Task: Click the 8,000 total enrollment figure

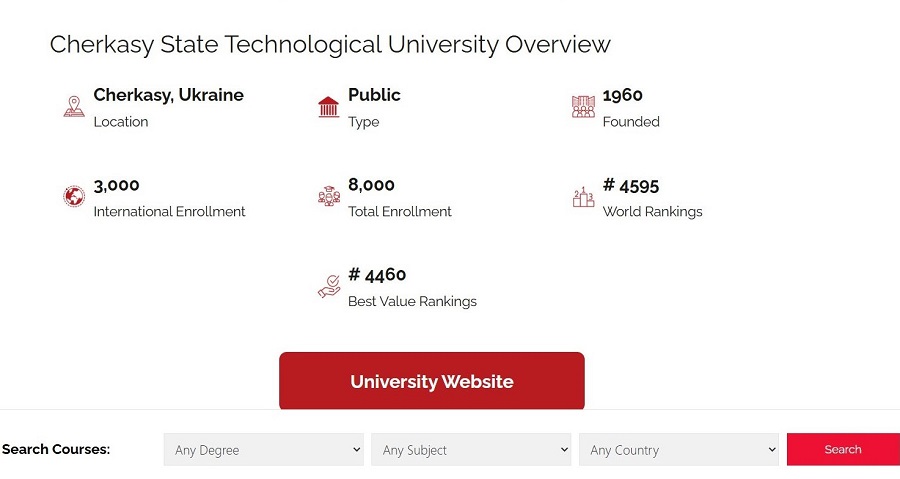Action: [371, 185]
